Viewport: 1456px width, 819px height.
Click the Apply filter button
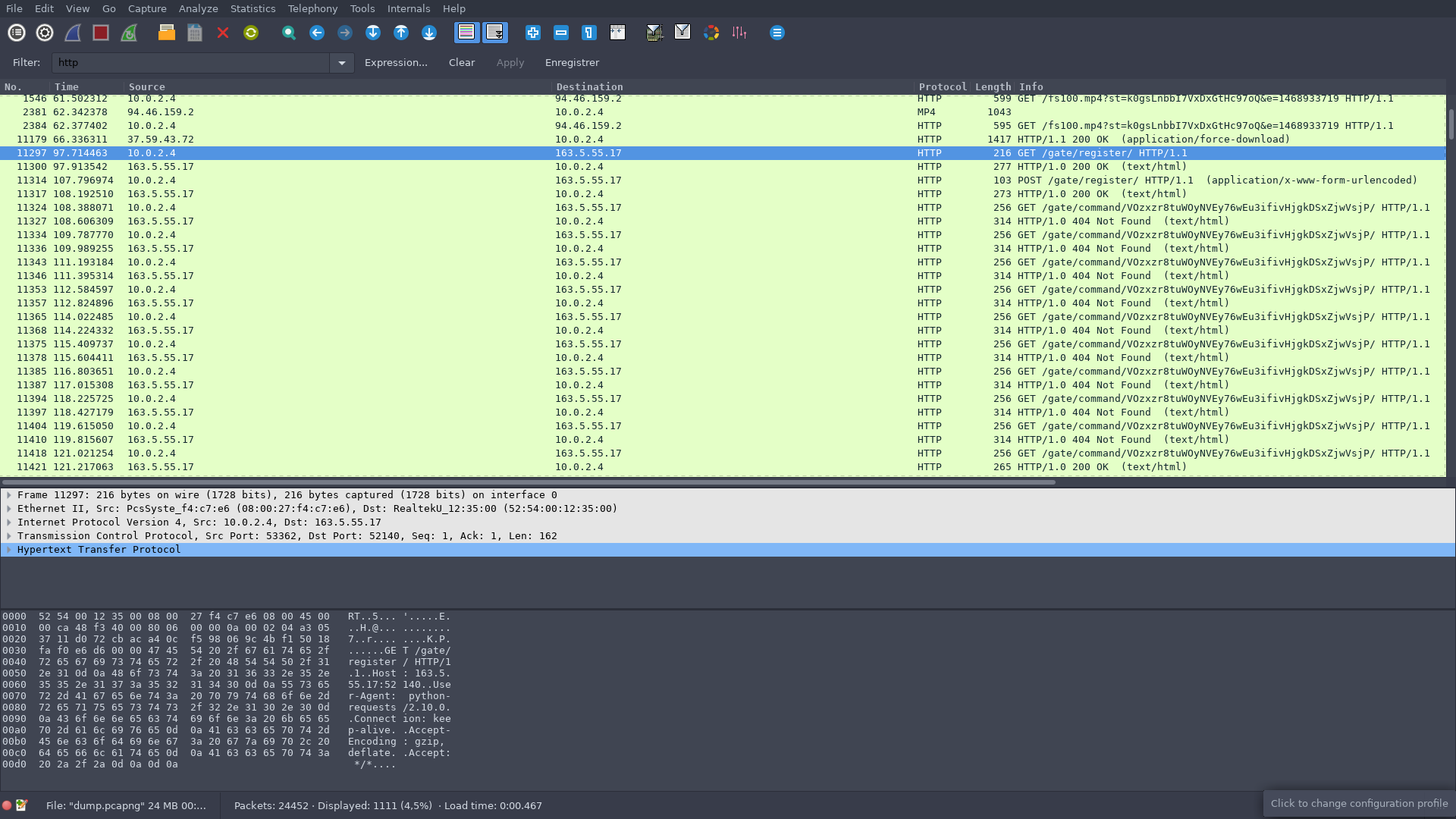(x=510, y=63)
